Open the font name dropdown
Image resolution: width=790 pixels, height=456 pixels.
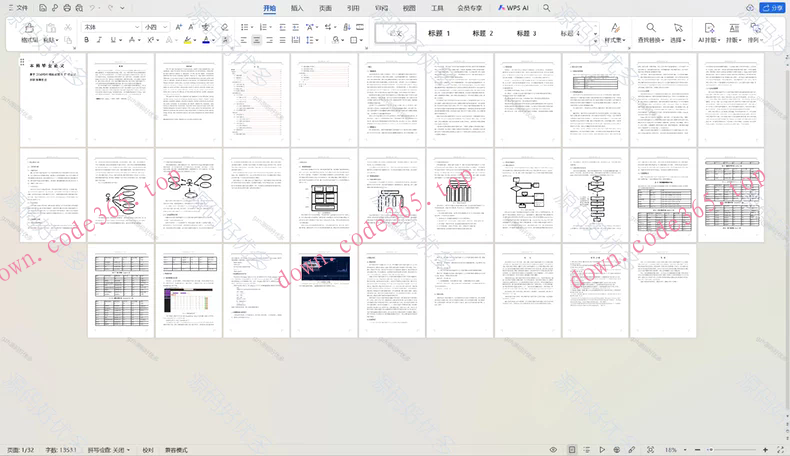[136, 27]
